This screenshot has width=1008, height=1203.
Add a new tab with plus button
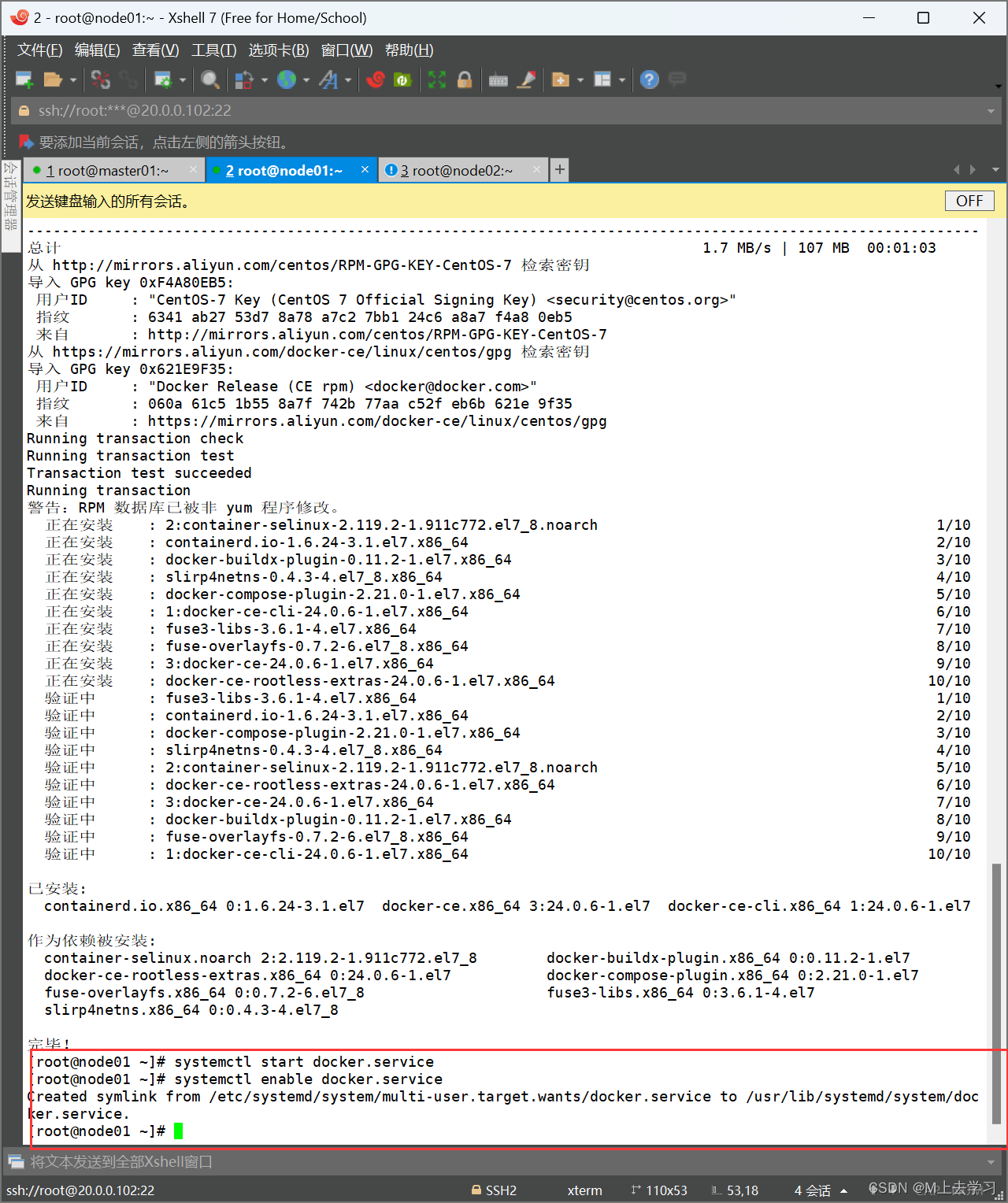point(559,170)
